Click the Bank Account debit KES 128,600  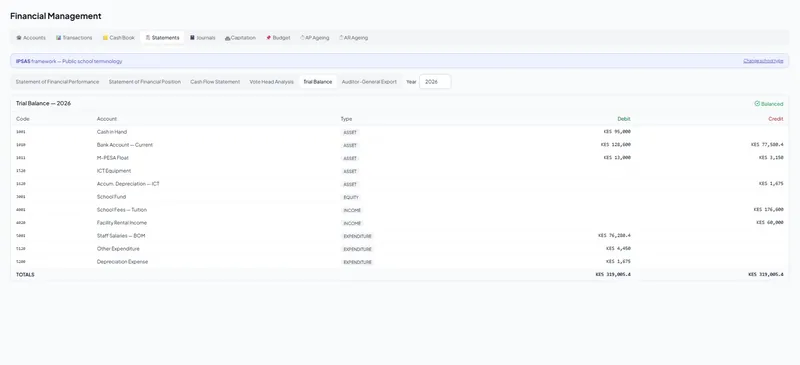[x=616, y=145]
